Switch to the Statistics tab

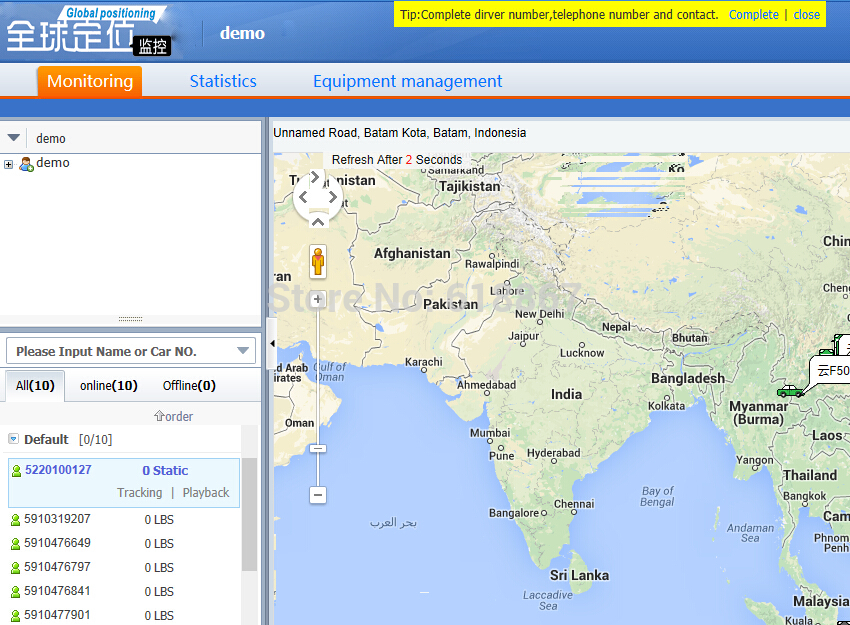tap(223, 81)
